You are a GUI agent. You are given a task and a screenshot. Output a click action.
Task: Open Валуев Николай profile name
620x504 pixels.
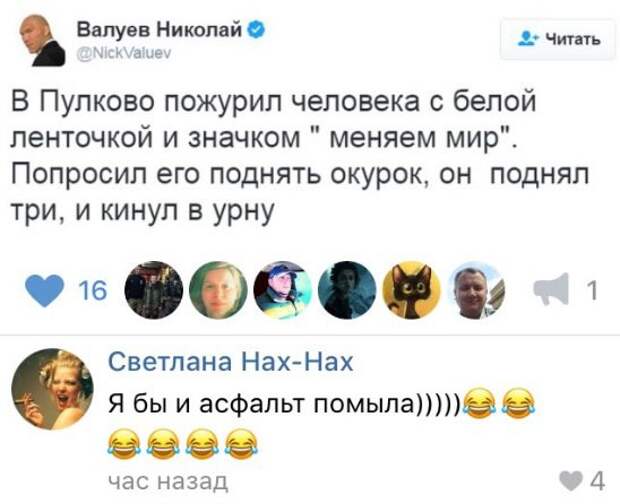[x=159, y=30]
